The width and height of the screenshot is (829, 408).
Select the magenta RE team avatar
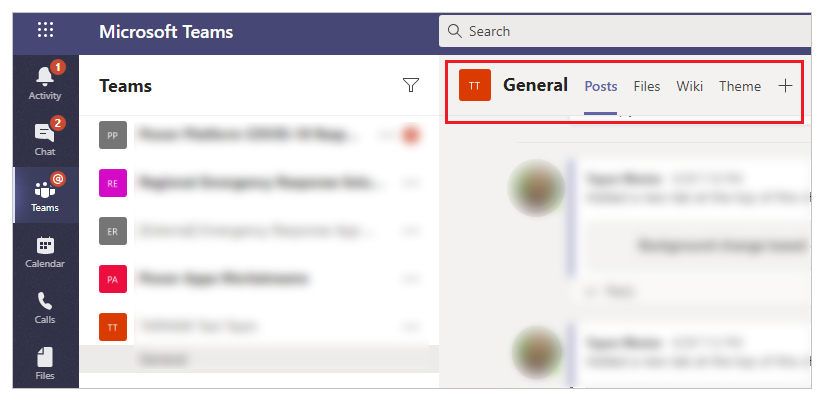(x=113, y=183)
